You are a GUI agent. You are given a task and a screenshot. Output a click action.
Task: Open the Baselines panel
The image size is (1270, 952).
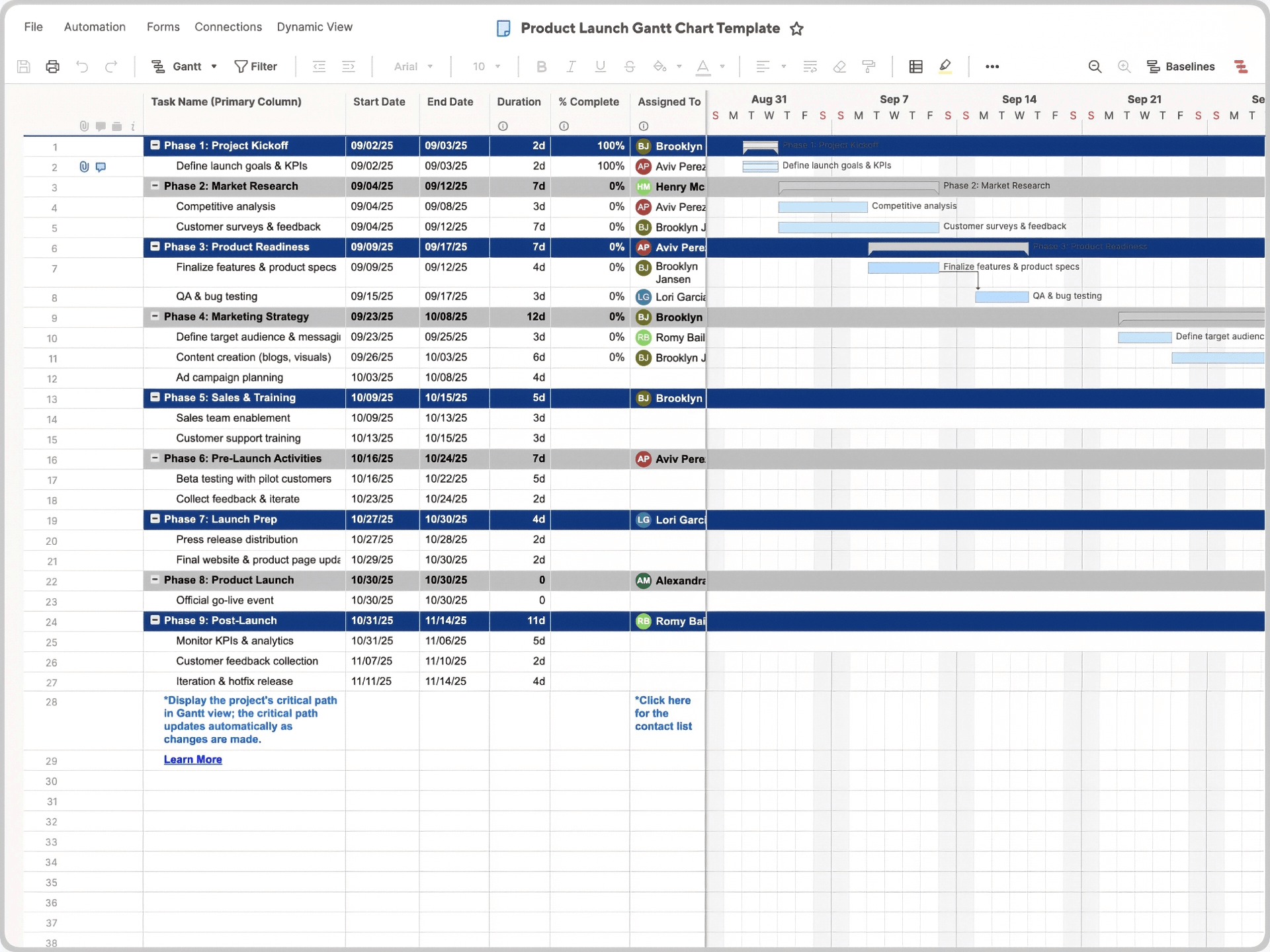point(1182,66)
